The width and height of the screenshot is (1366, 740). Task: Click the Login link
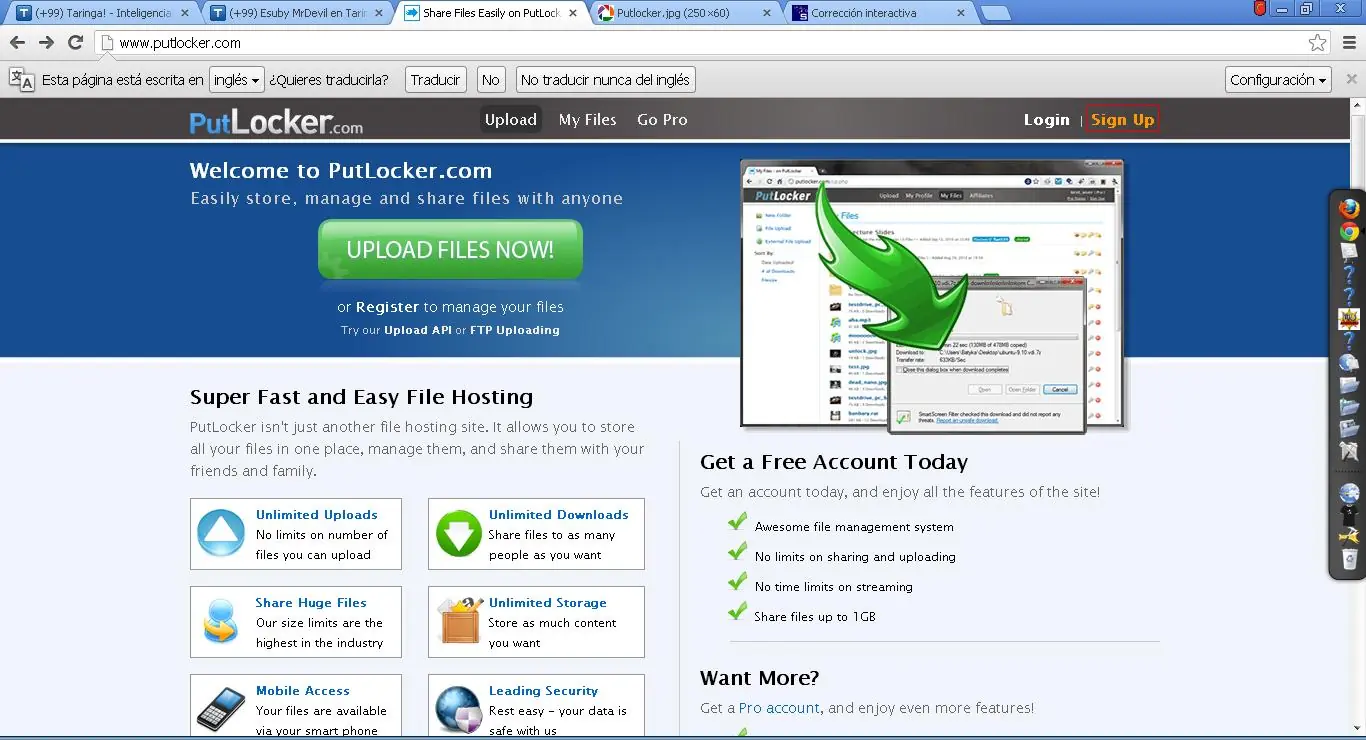point(1046,120)
